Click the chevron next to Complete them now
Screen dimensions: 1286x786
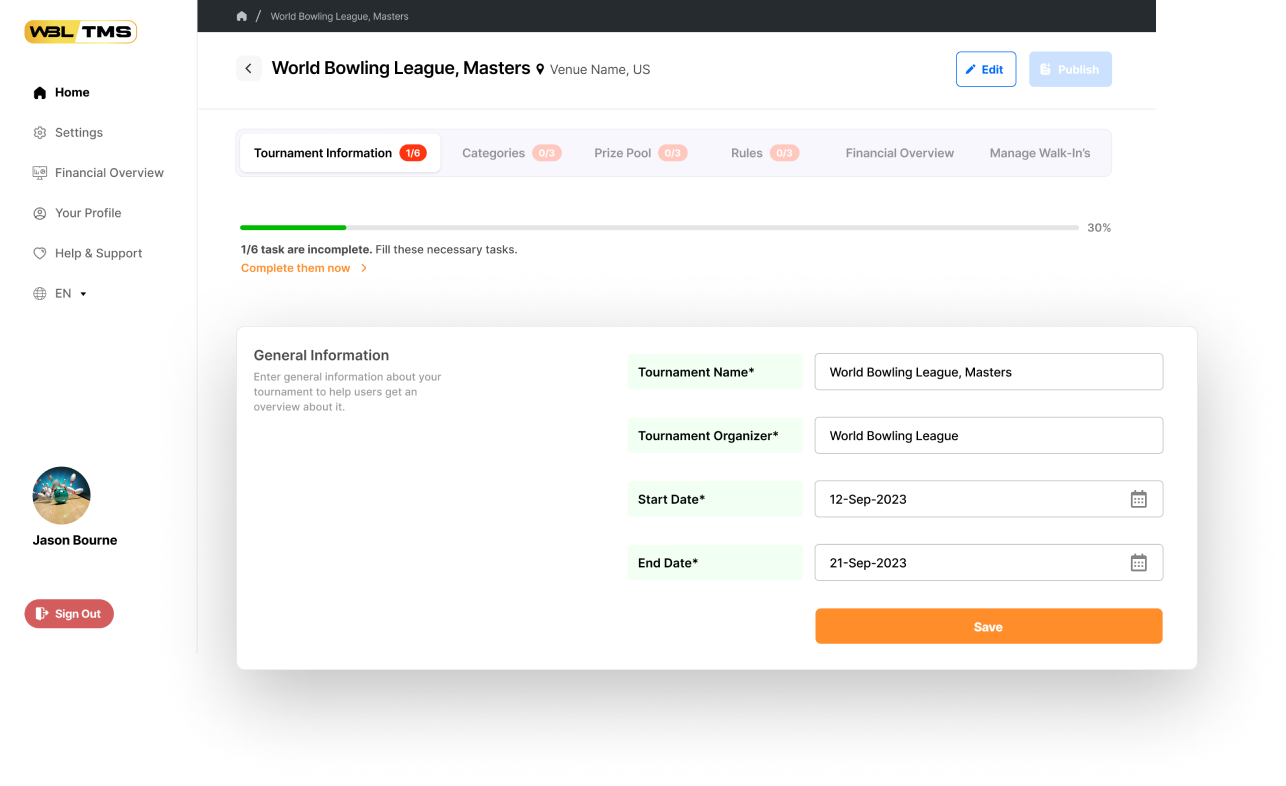point(364,268)
